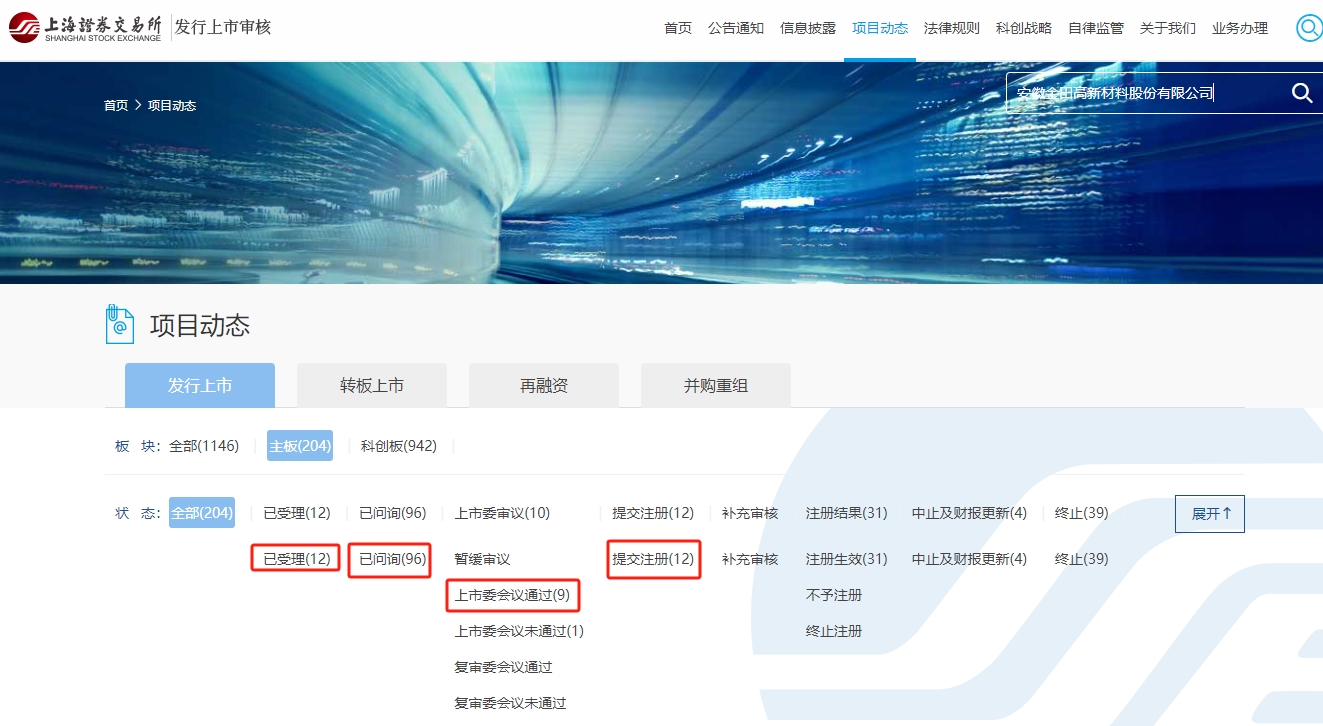1323x726 pixels.
Task: Select the 并购重组 tab
Action: (716, 385)
